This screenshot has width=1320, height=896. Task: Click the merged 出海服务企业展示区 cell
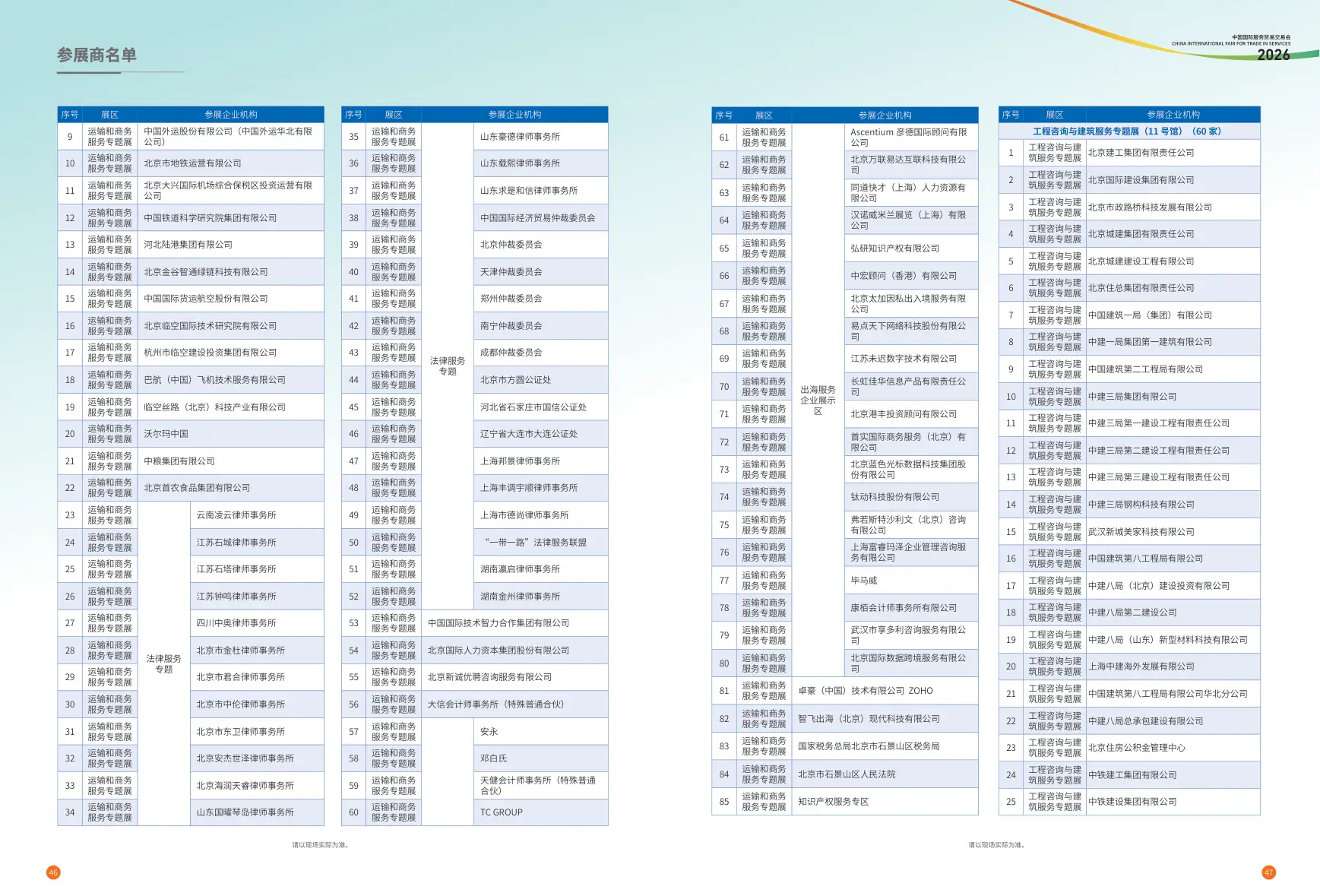[818, 401]
